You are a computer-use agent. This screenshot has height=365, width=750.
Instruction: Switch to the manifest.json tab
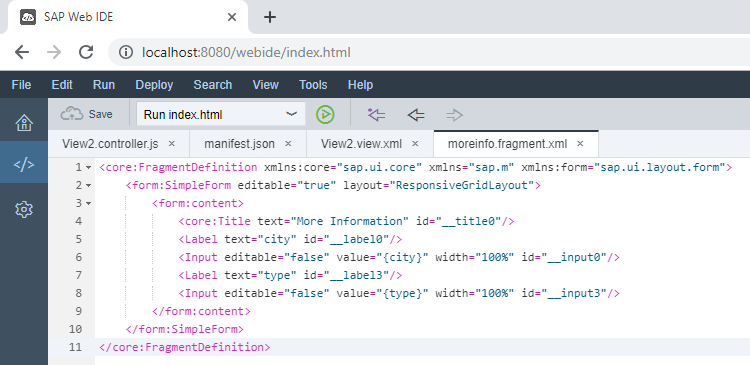(x=239, y=144)
